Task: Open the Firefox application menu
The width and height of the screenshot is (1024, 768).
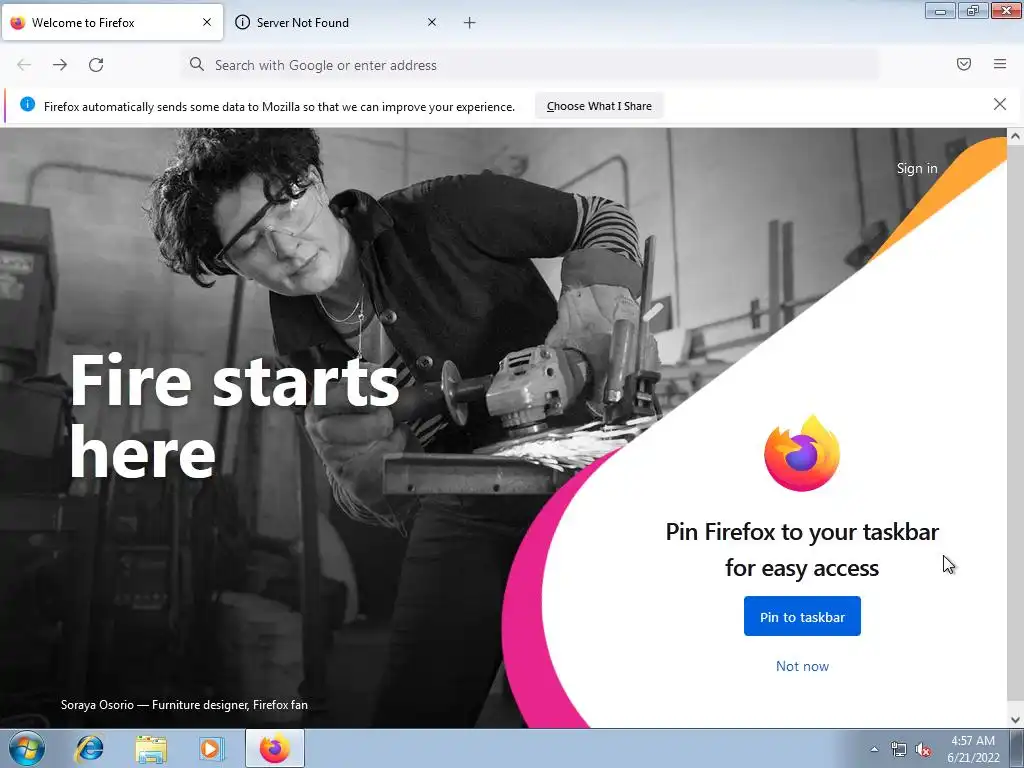Action: tap(999, 64)
